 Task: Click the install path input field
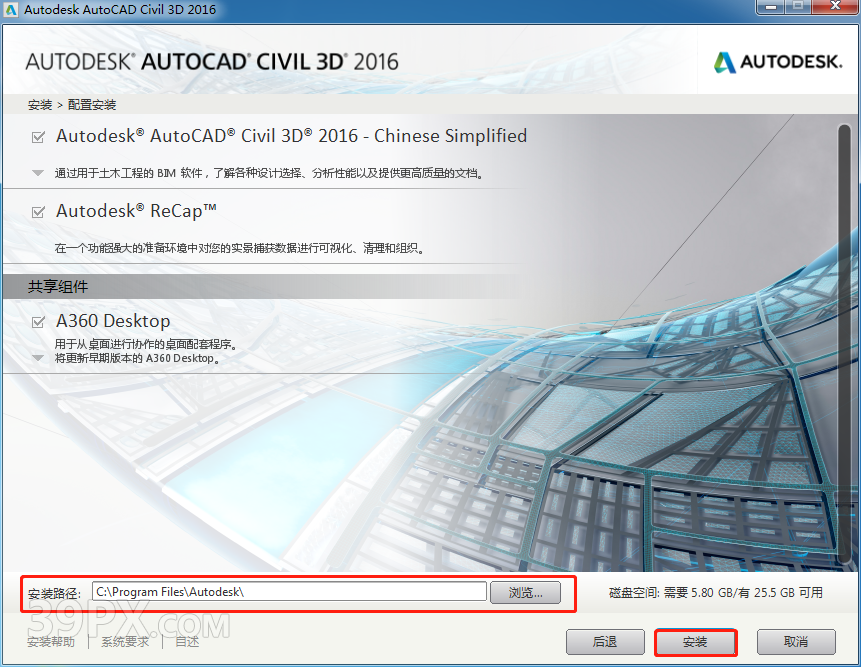click(289, 592)
